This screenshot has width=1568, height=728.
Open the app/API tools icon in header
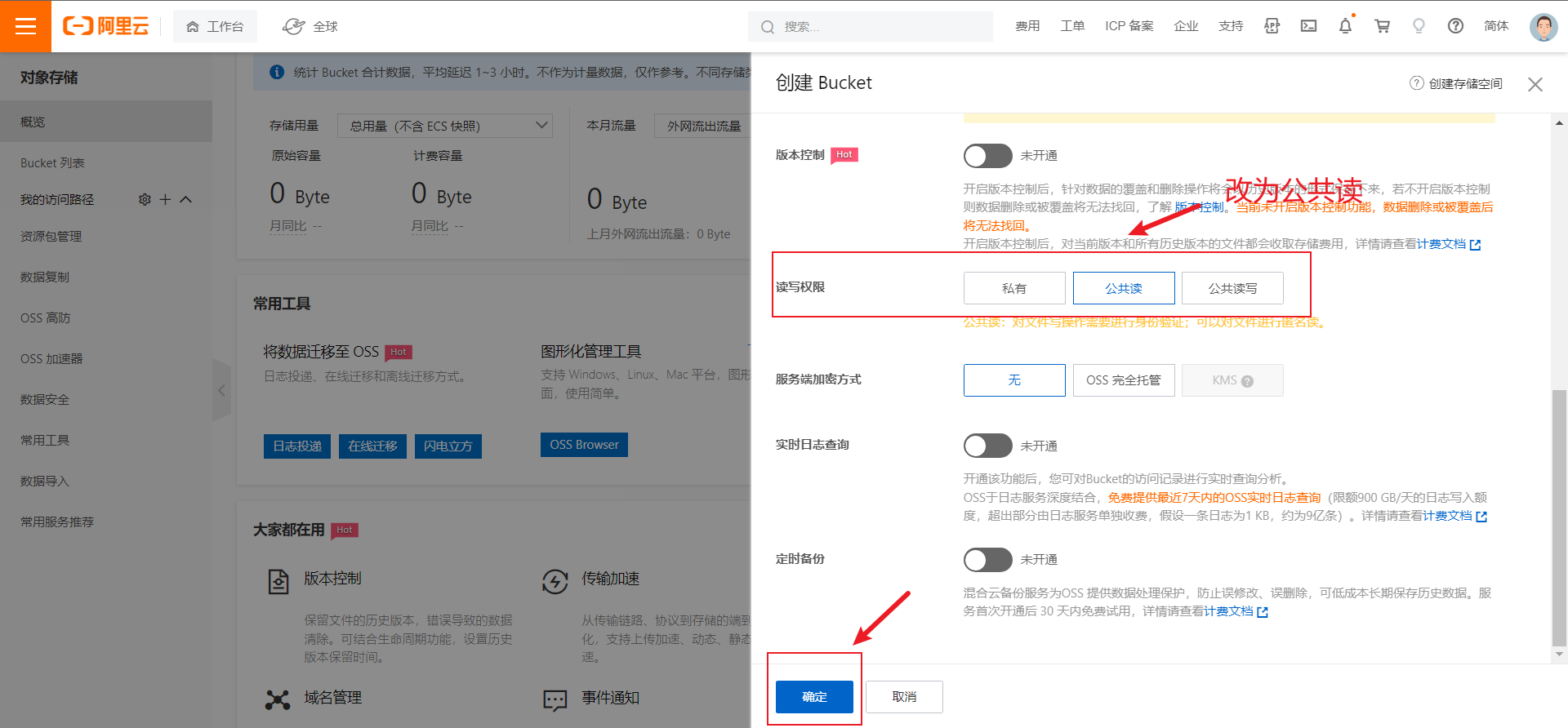pos(1272,26)
